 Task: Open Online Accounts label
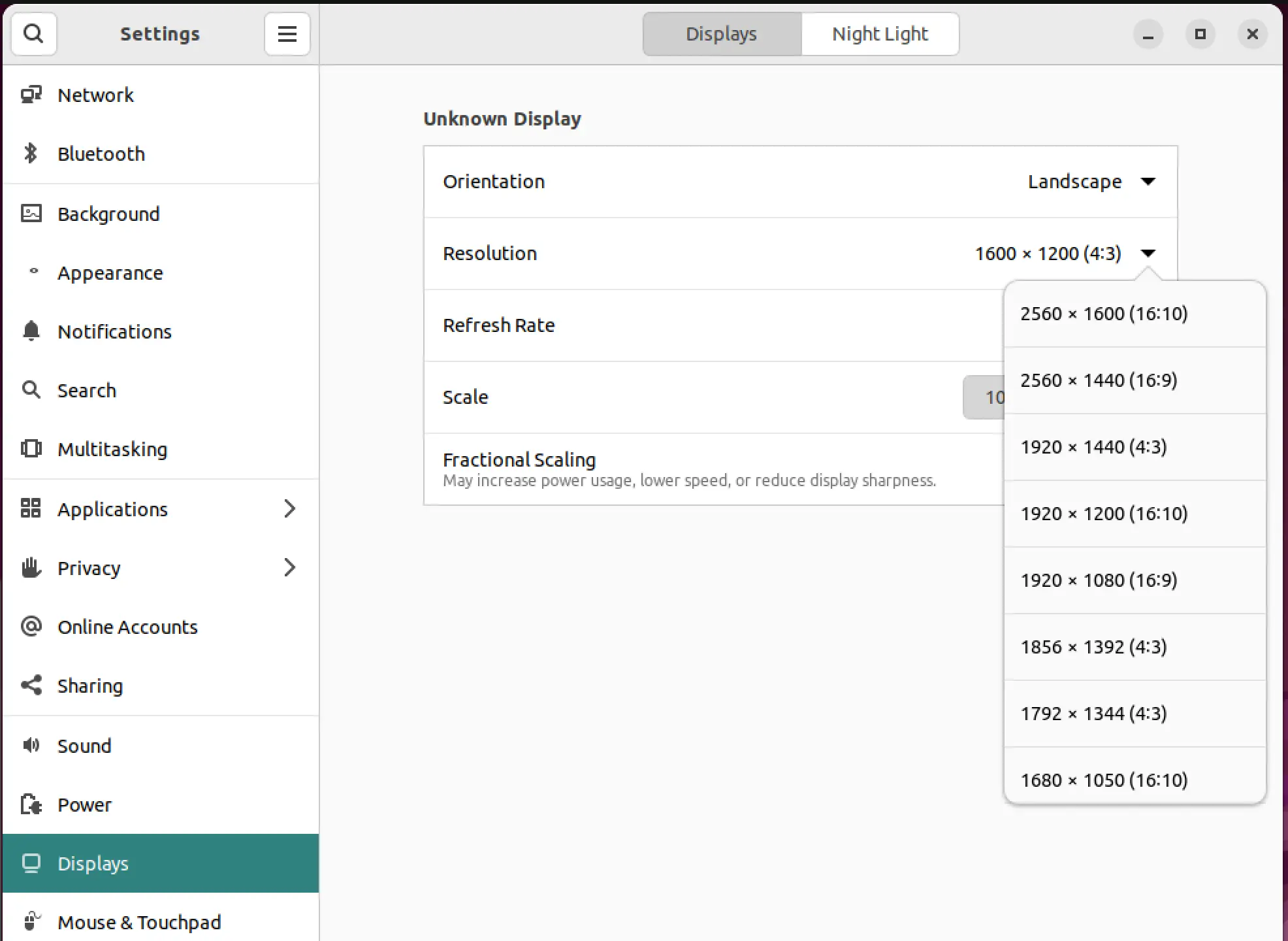pos(127,627)
